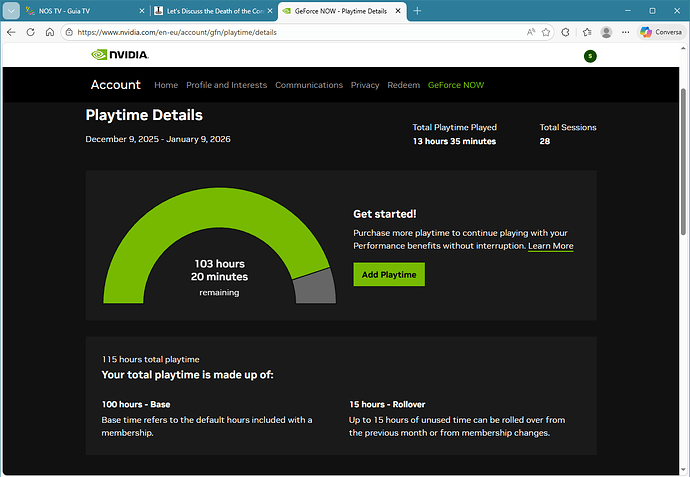The height and width of the screenshot is (477, 690).
Task: Switch to the NOS TV - Guia TV tab
Action: point(75,10)
